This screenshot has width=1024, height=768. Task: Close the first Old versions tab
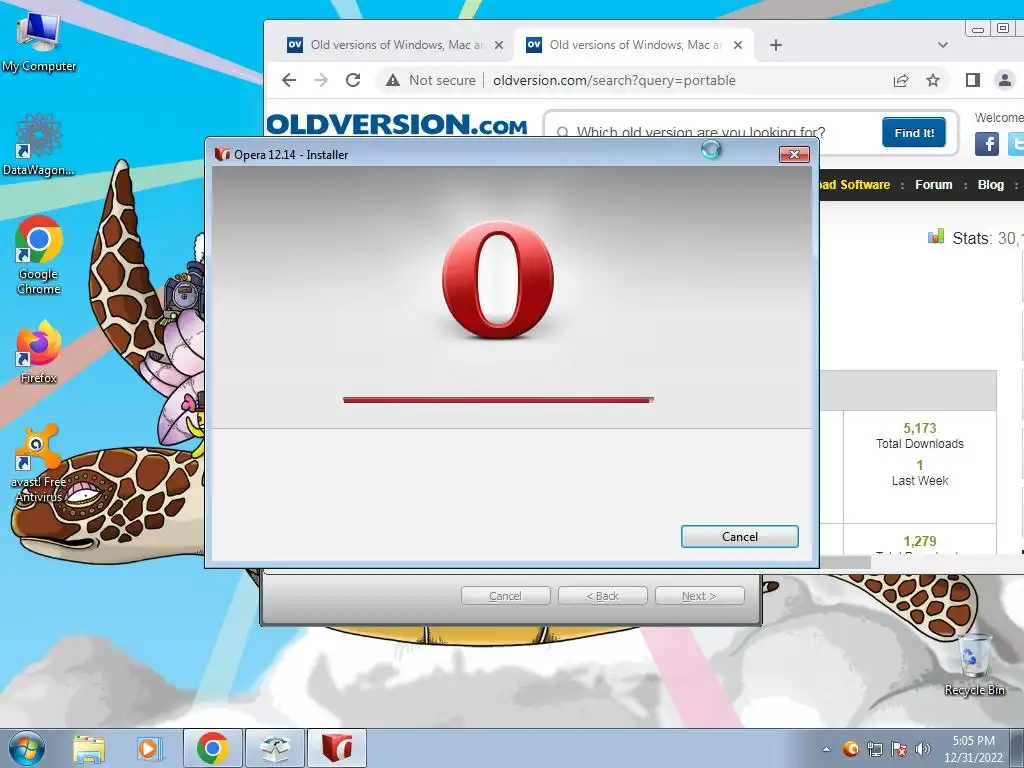click(x=499, y=45)
